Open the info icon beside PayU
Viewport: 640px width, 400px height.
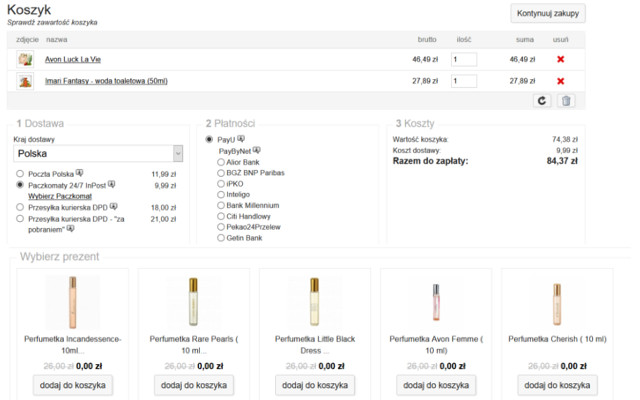coord(241,139)
